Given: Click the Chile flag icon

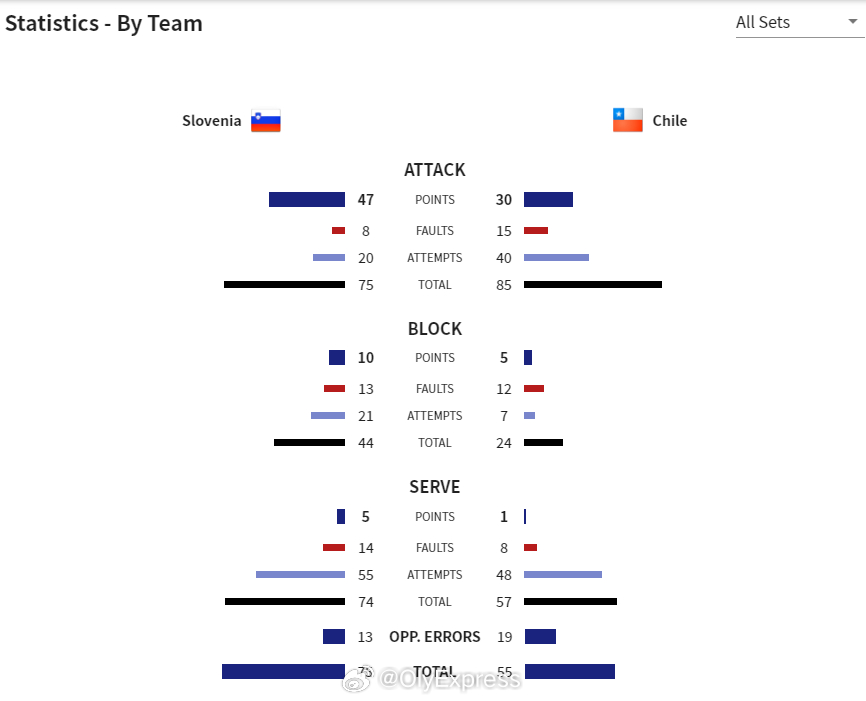Looking at the screenshot, I should click(x=627, y=120).
